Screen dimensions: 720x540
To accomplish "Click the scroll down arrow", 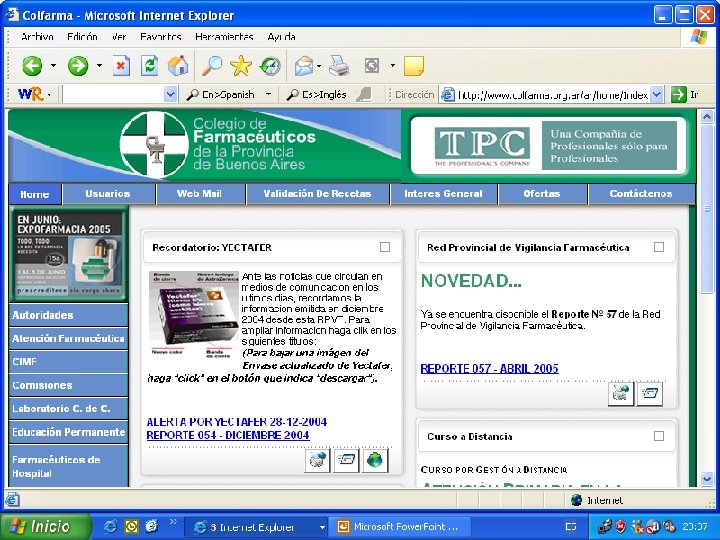I will (x=707, y=479).
